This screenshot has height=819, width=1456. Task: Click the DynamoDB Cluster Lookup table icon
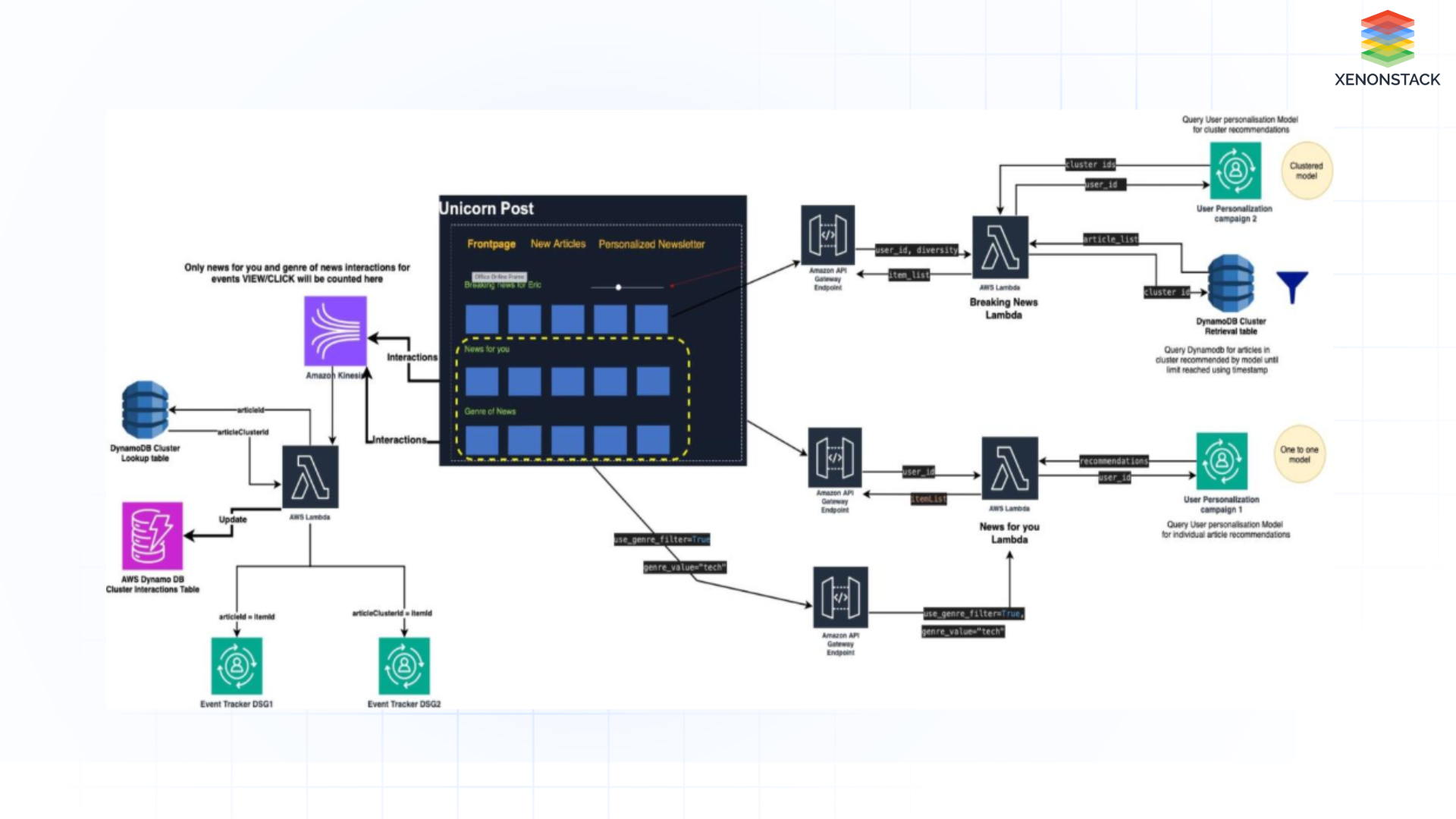[x=145, y=409]
